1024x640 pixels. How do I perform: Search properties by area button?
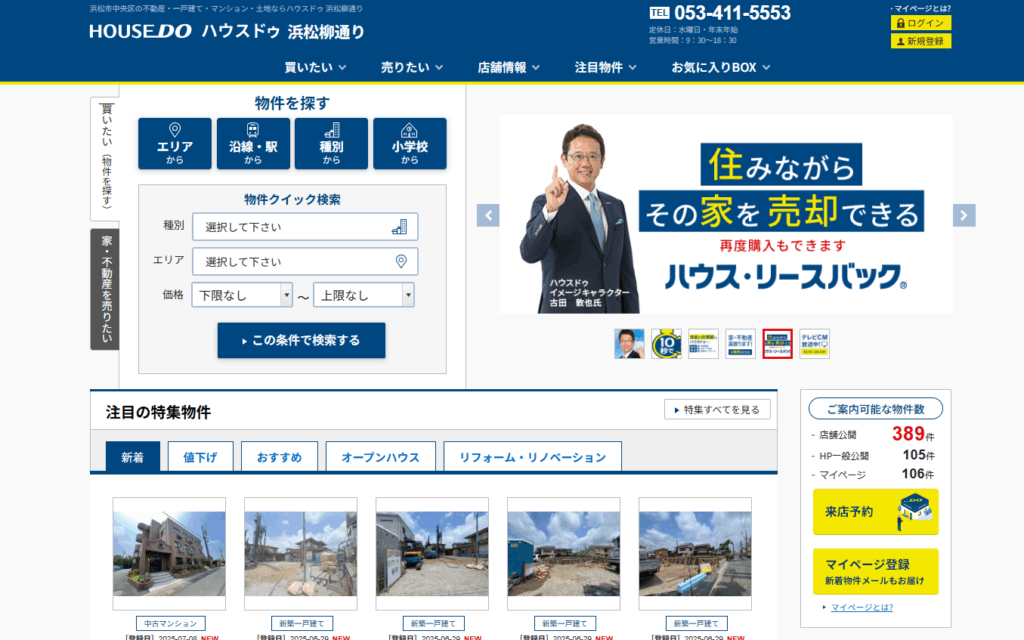click(174, 144)
